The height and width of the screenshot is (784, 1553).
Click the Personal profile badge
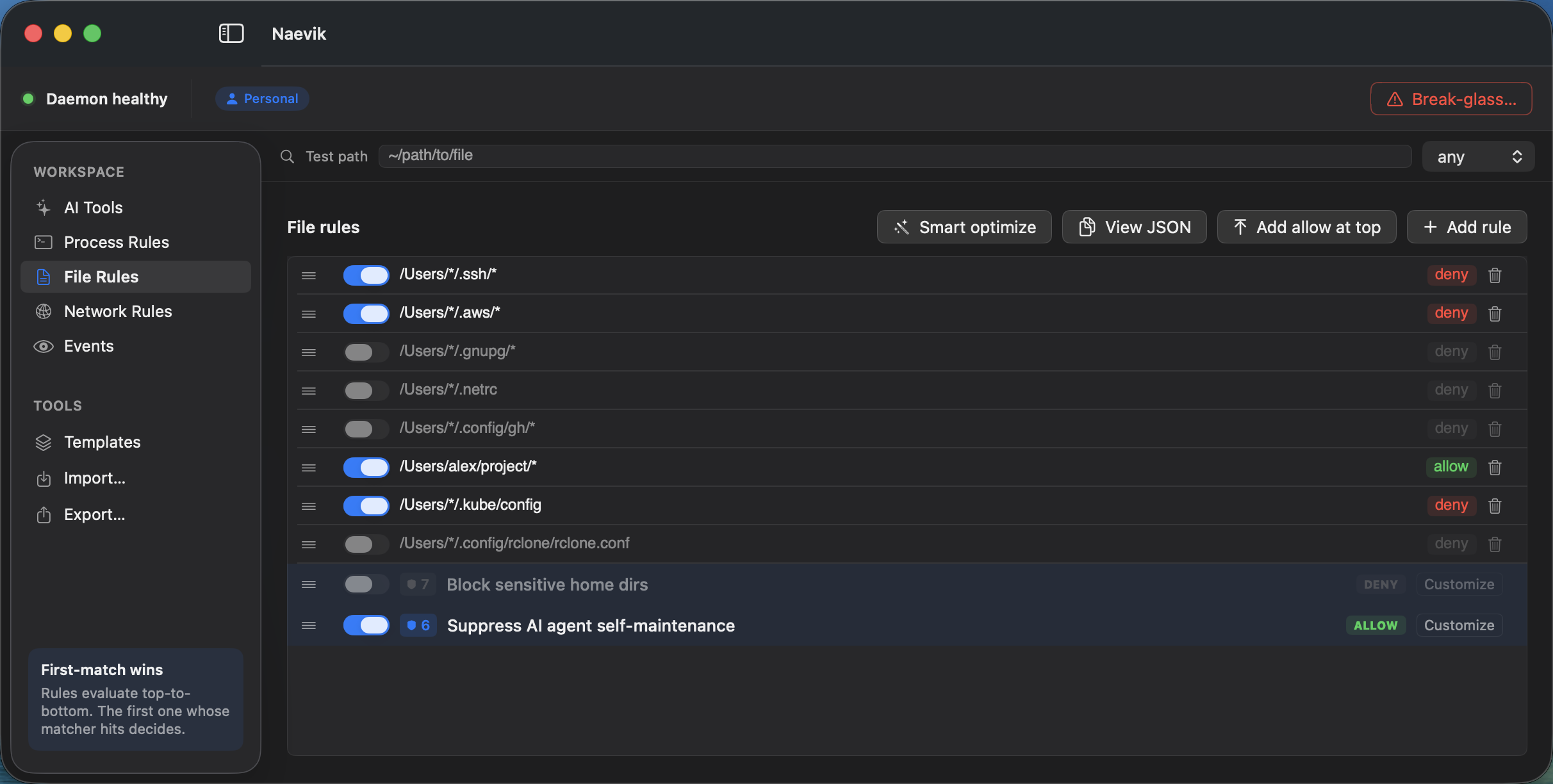263,99
